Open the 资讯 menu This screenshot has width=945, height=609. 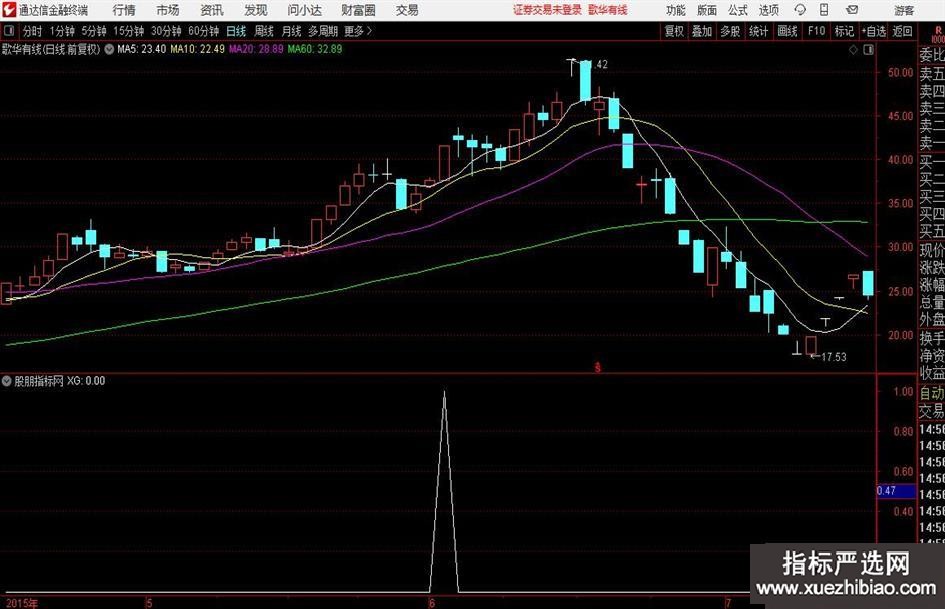[x=212, y=10]
